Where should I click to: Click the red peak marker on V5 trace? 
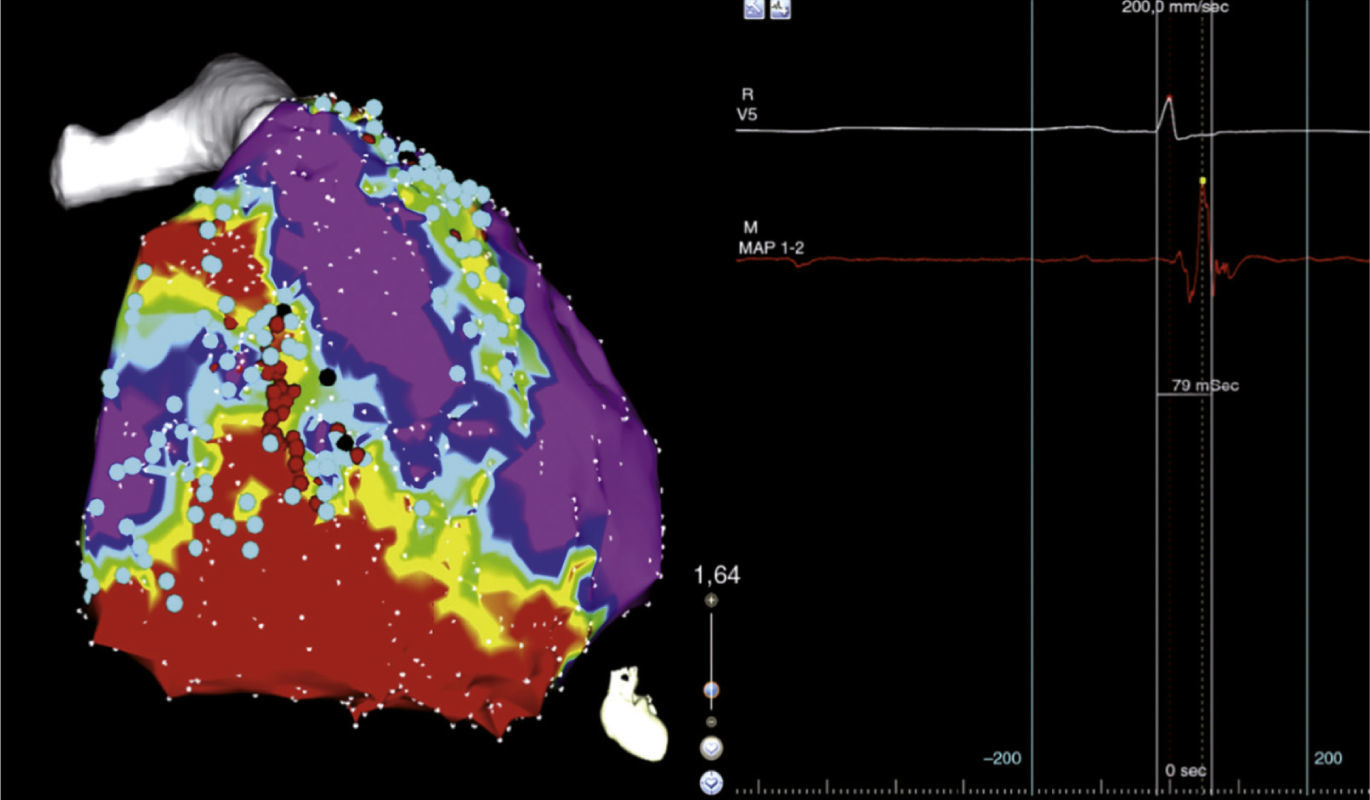[x=1169, y=97]
